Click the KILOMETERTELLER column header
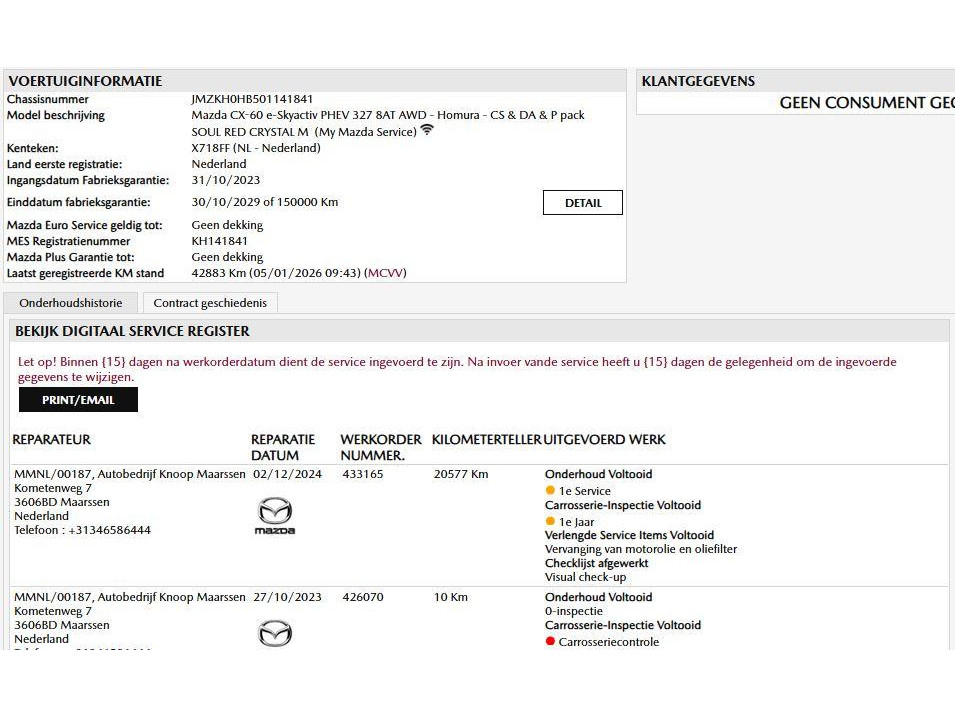955x716 pixels. (486, 440)
